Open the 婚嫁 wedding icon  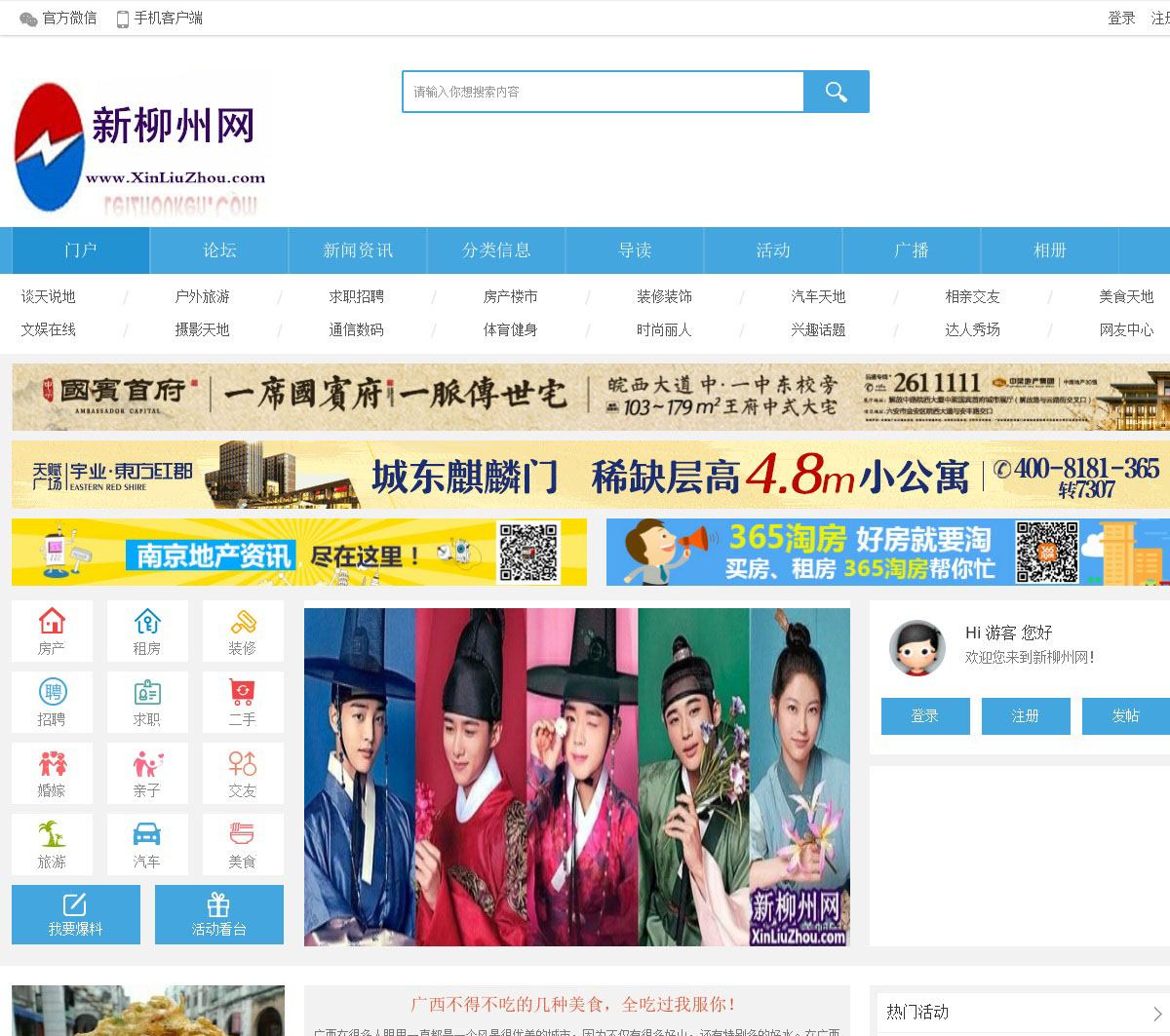52,774
